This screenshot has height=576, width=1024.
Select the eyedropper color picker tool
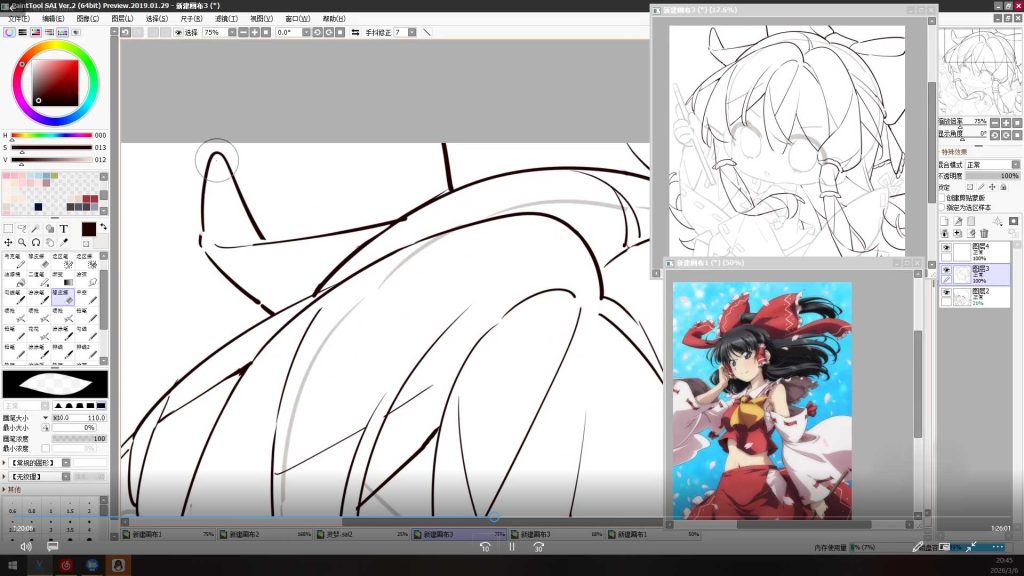tap(63, 242)
